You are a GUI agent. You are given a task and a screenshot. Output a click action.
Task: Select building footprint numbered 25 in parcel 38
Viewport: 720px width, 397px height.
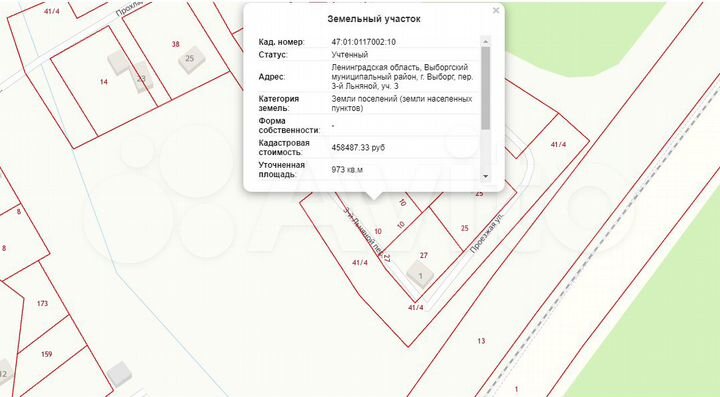pyautogui.click(x=191, y=59)
